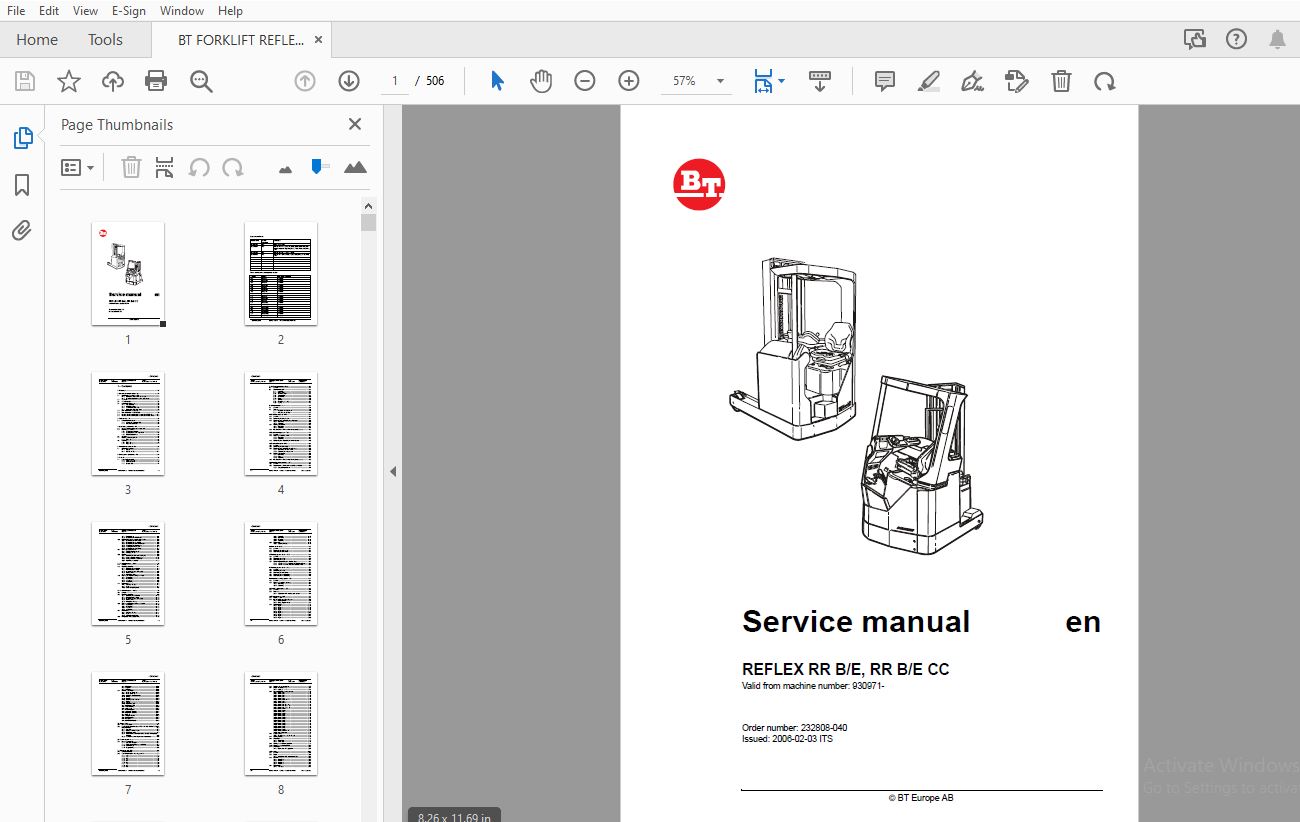Select page 7 thumbnail
1300x822 pixels.
pos(128,724)
